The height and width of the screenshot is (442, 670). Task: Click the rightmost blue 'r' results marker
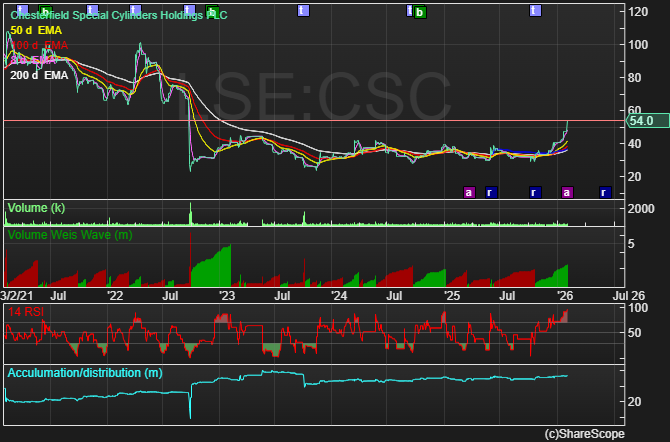(603, 192)
